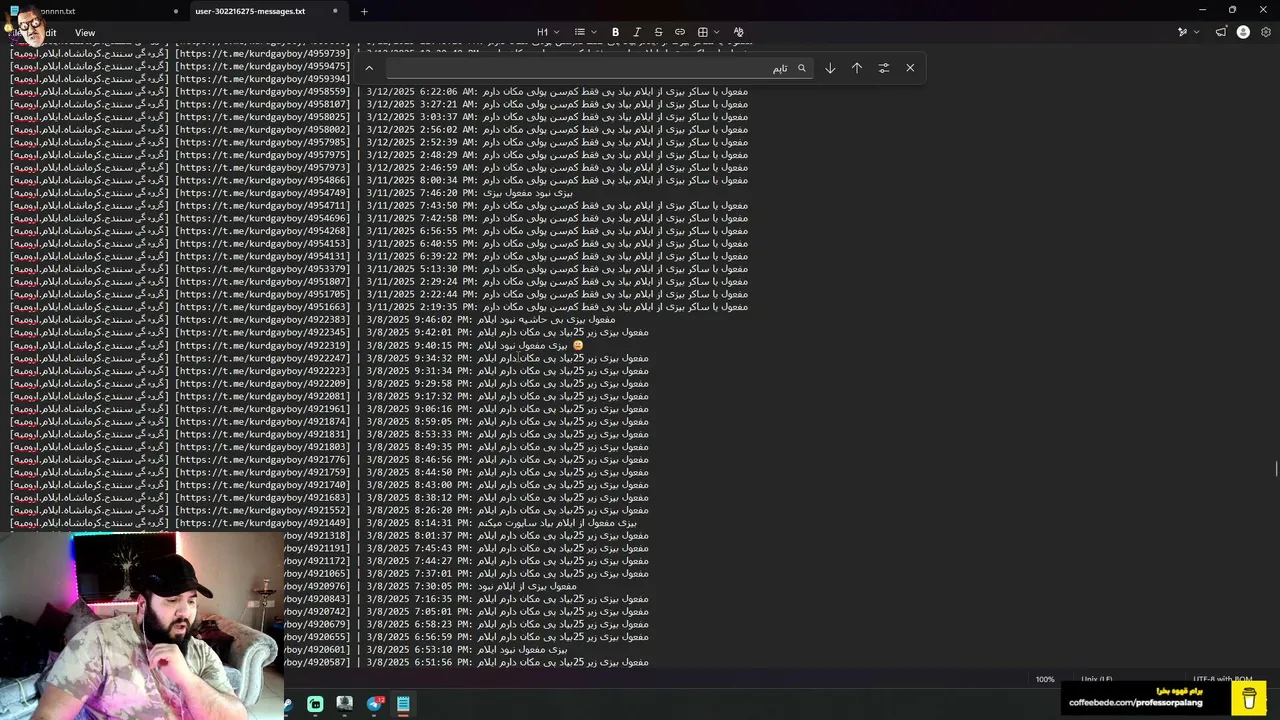Click the timestamp 3/12/2025 6:22:06 AM
Image resolution: width=1280 pixels, height=720 pixels.
click(x=421, y=91)
